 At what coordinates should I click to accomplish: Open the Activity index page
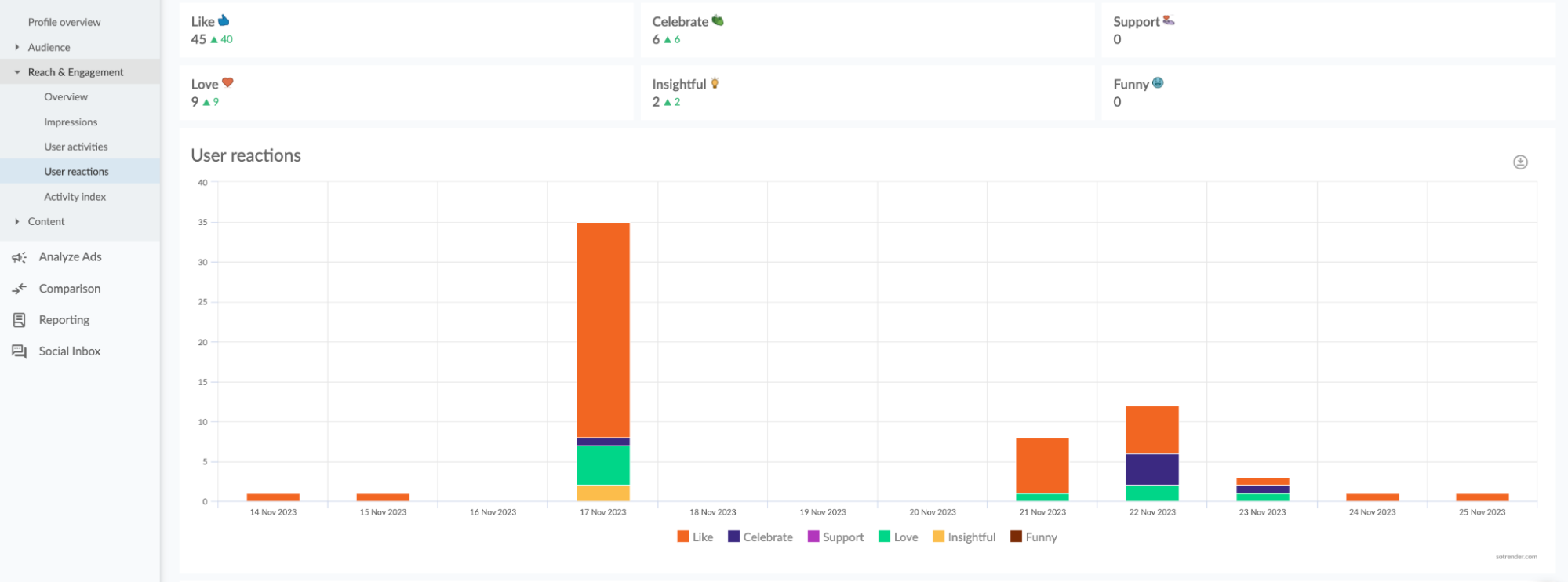[75, 197]
